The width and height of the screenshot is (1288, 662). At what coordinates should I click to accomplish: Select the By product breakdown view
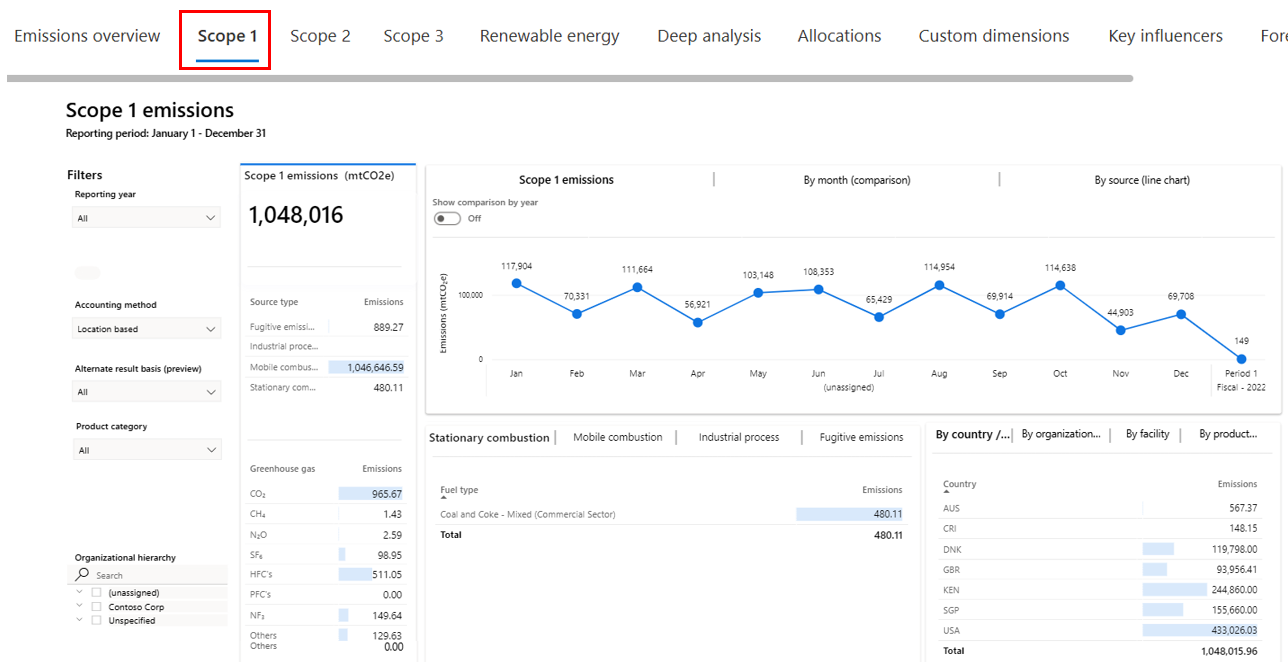click(1228, 434)
